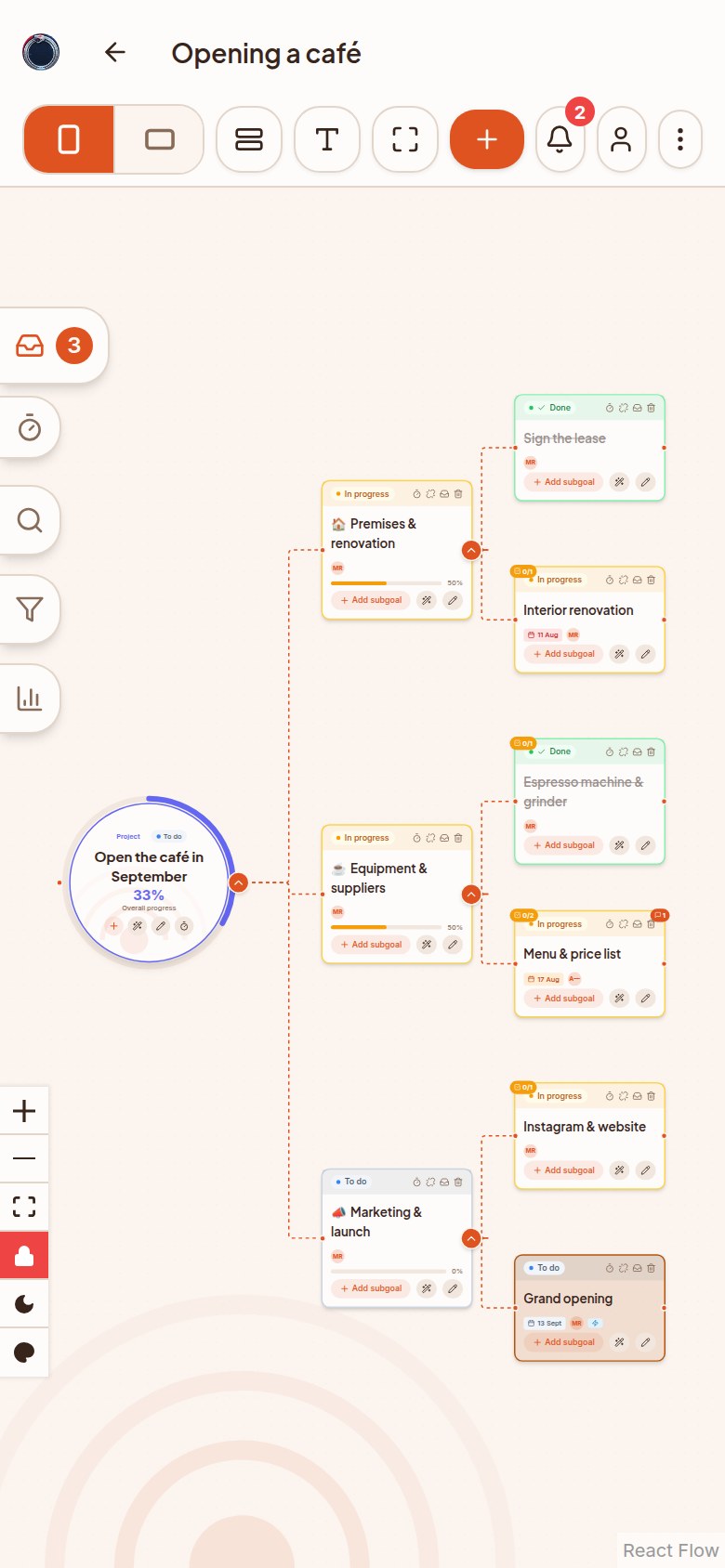Click inbox icon on Premises card
The width and height of the screenshot is (725, 1568).
(x=444, y=494)
